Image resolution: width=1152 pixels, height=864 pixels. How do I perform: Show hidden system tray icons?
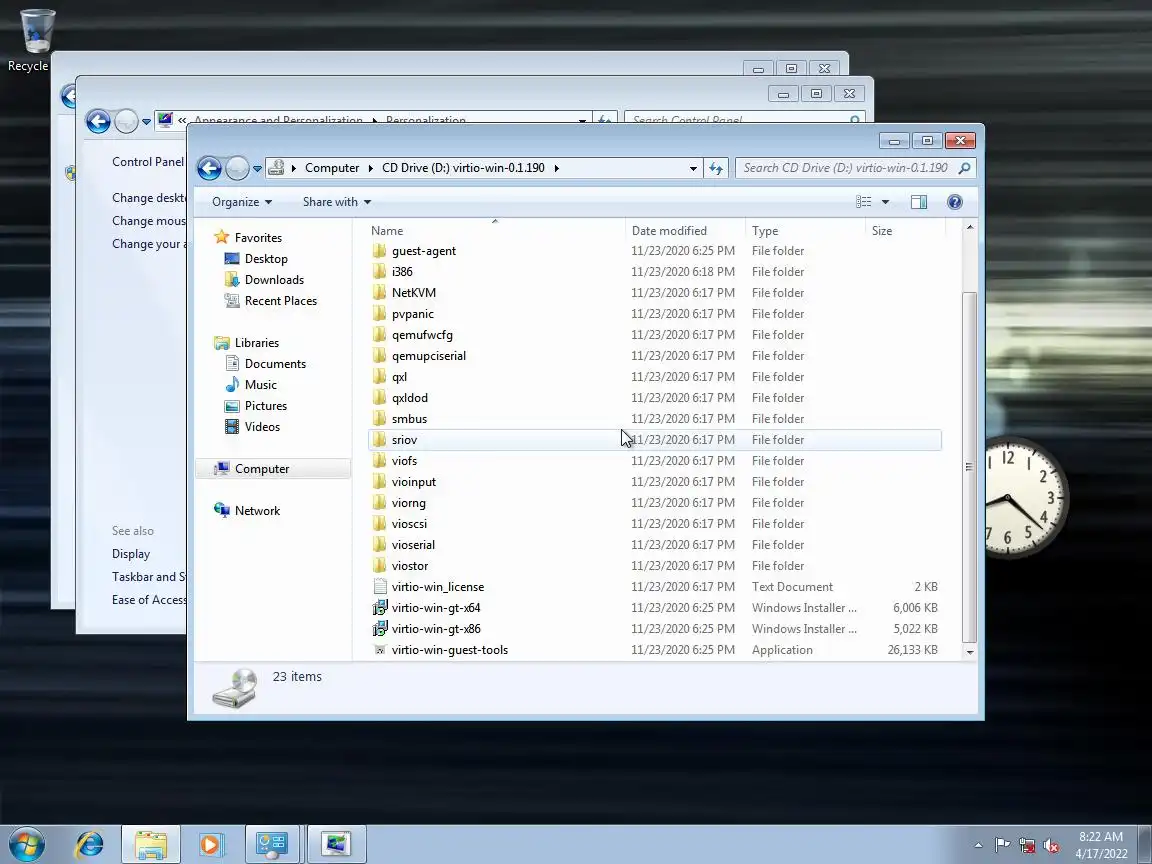(978, 845)
